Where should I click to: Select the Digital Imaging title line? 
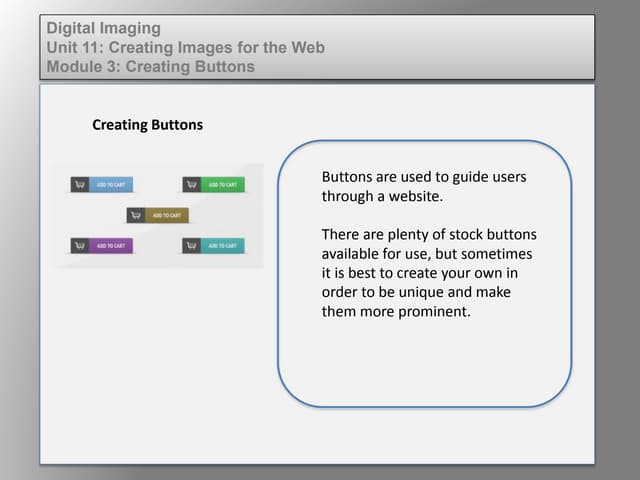[103, 29]
